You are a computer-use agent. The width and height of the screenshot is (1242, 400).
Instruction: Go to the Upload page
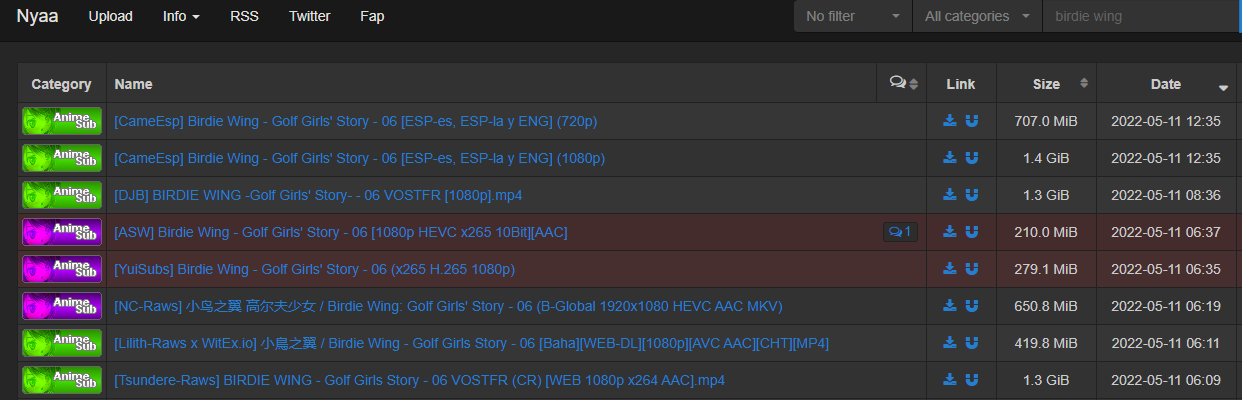point(110,16)
